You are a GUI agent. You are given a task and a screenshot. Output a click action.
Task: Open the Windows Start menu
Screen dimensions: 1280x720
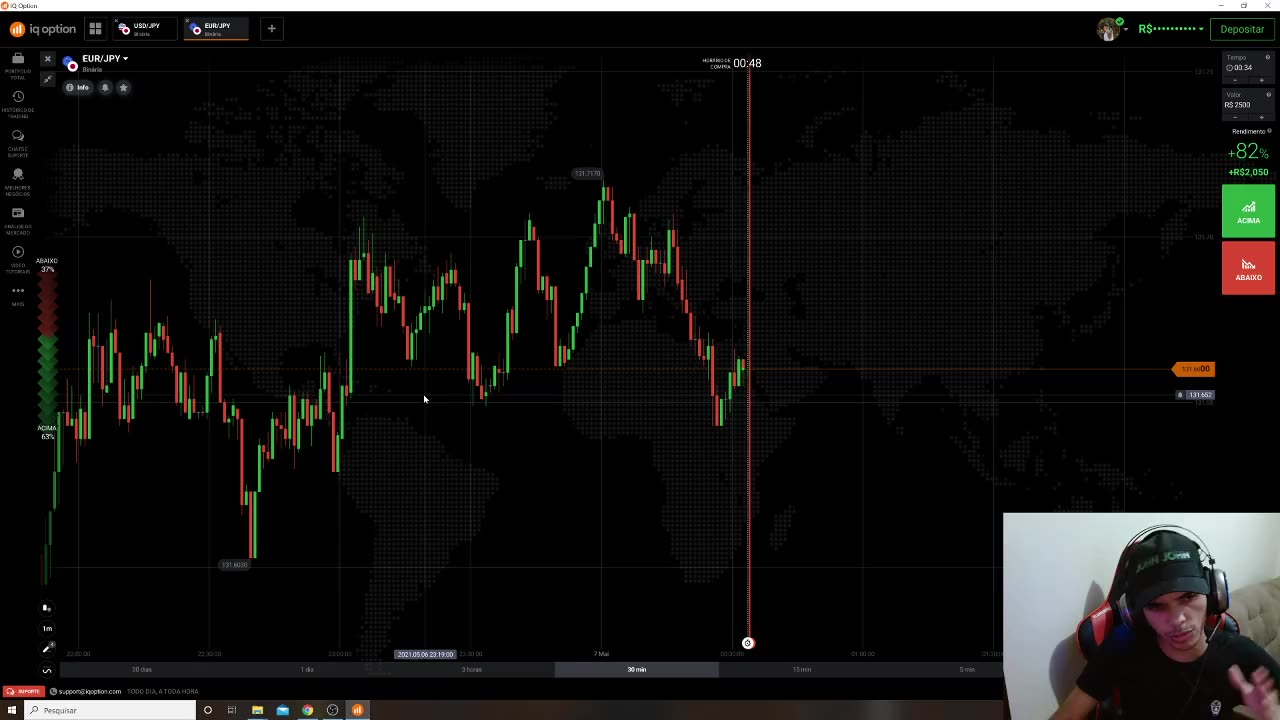click(x=11, y=710)
